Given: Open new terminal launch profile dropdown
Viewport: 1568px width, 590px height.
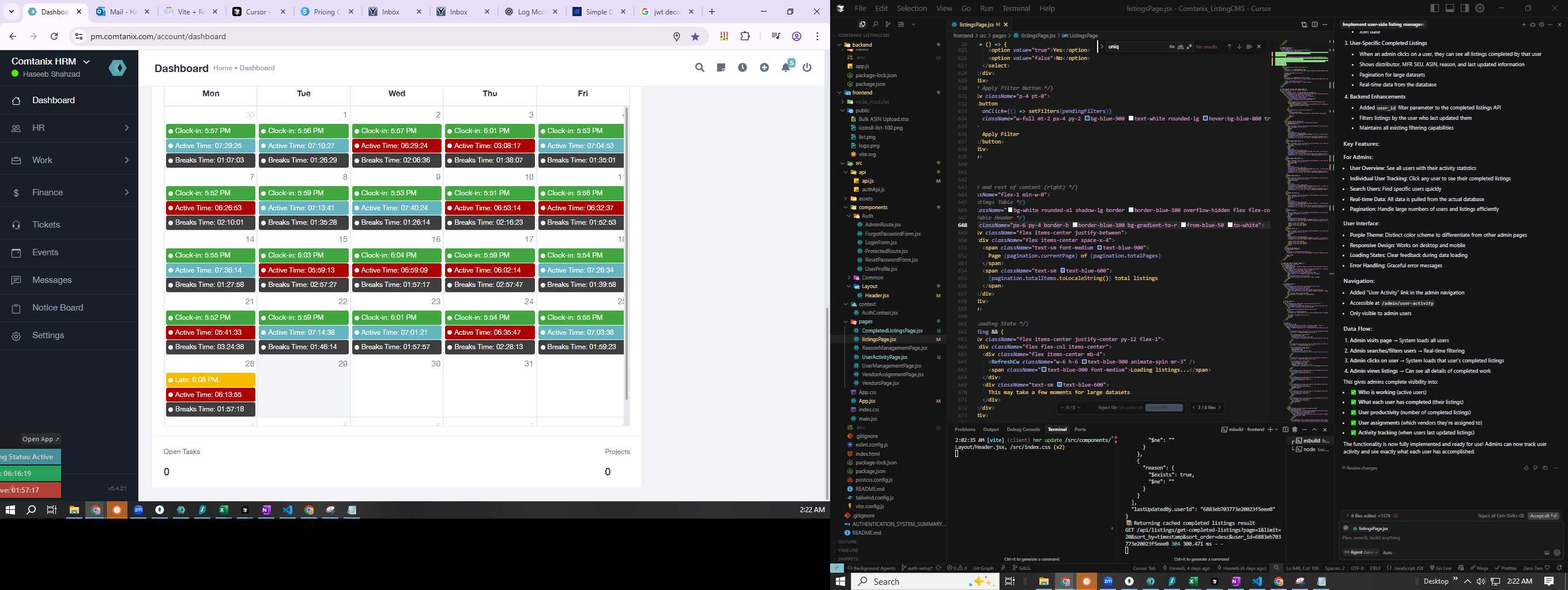Looking at the screenshot, I should (1277, 429).
